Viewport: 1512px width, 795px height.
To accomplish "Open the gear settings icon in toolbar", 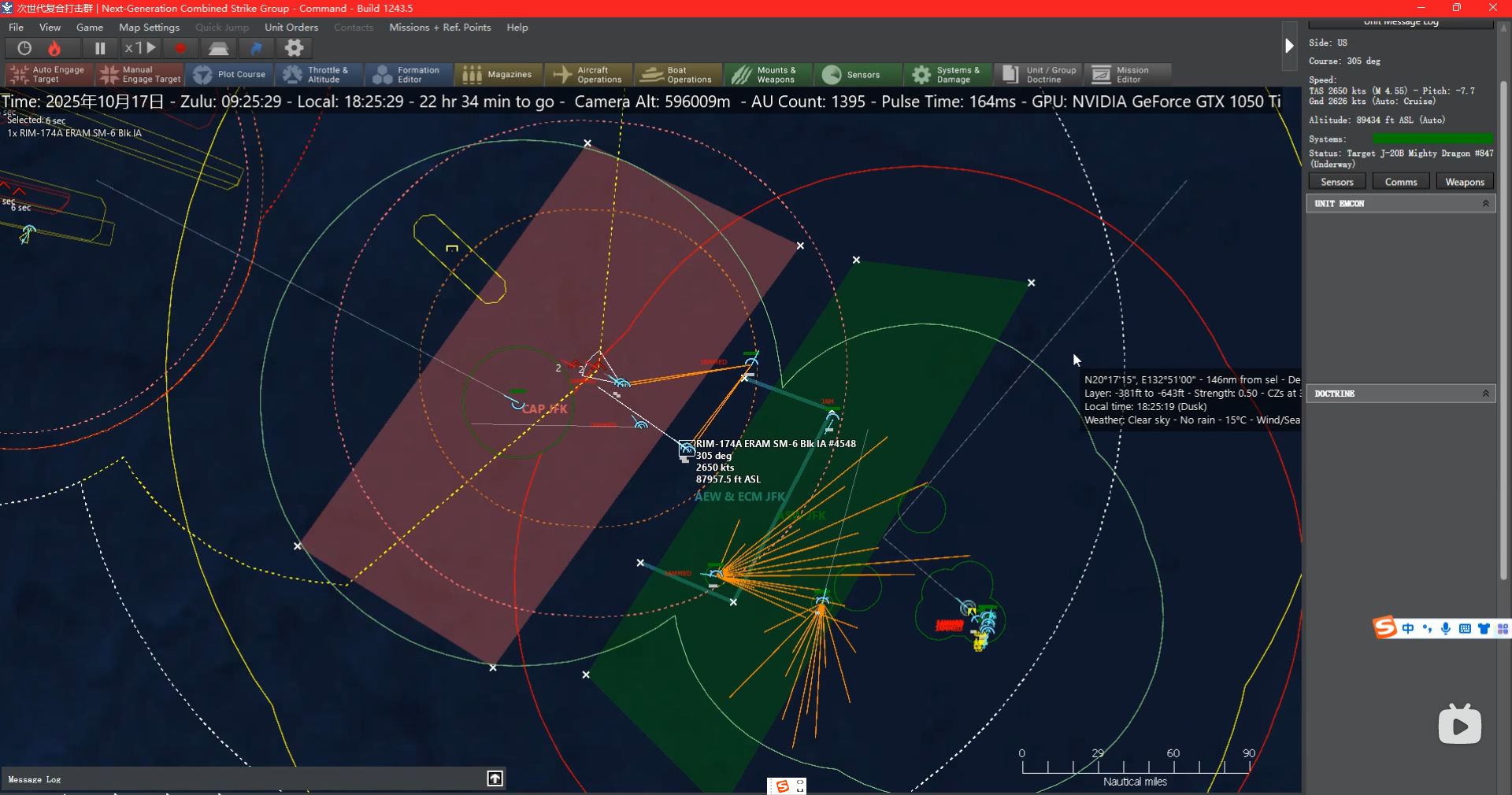I will [x=294, y=48].
